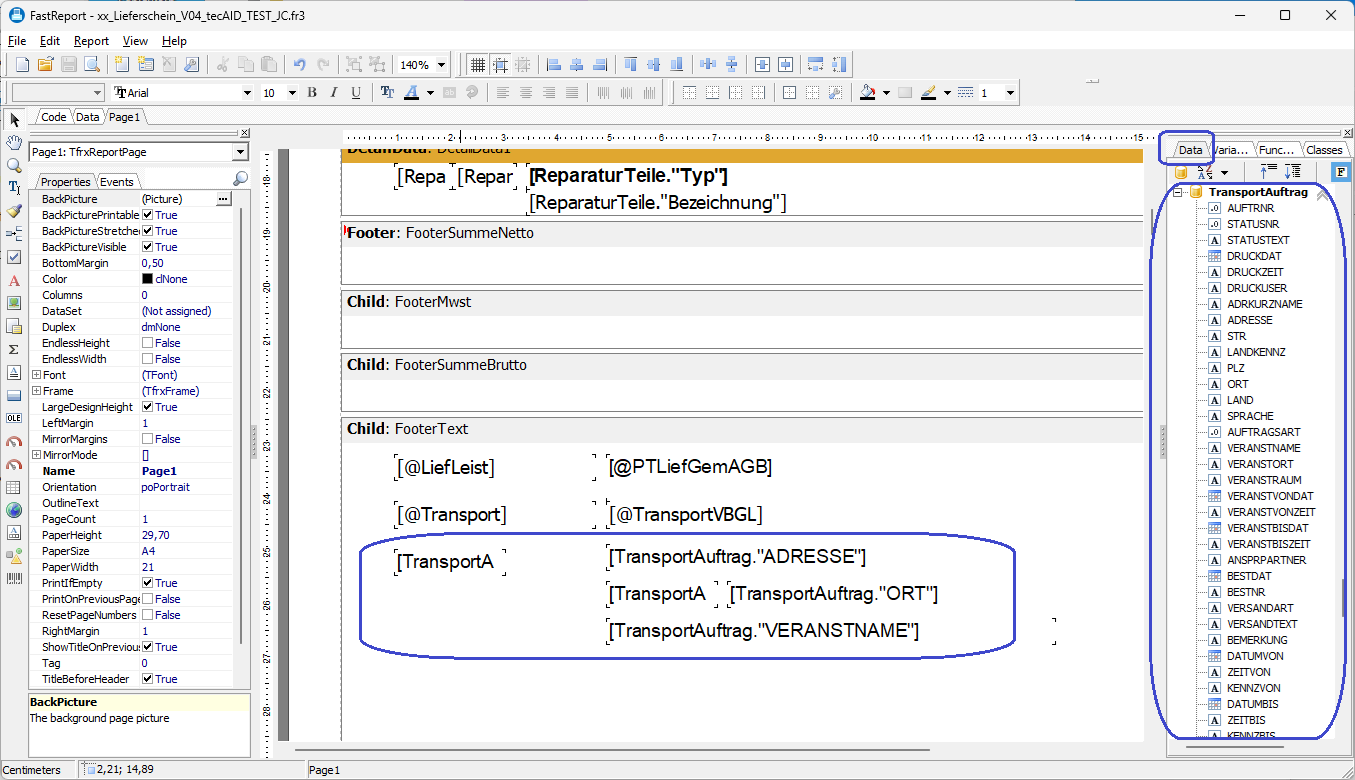Expand the MirrorMode property node
Screen dimensions: 1355x780
point(36,455)
